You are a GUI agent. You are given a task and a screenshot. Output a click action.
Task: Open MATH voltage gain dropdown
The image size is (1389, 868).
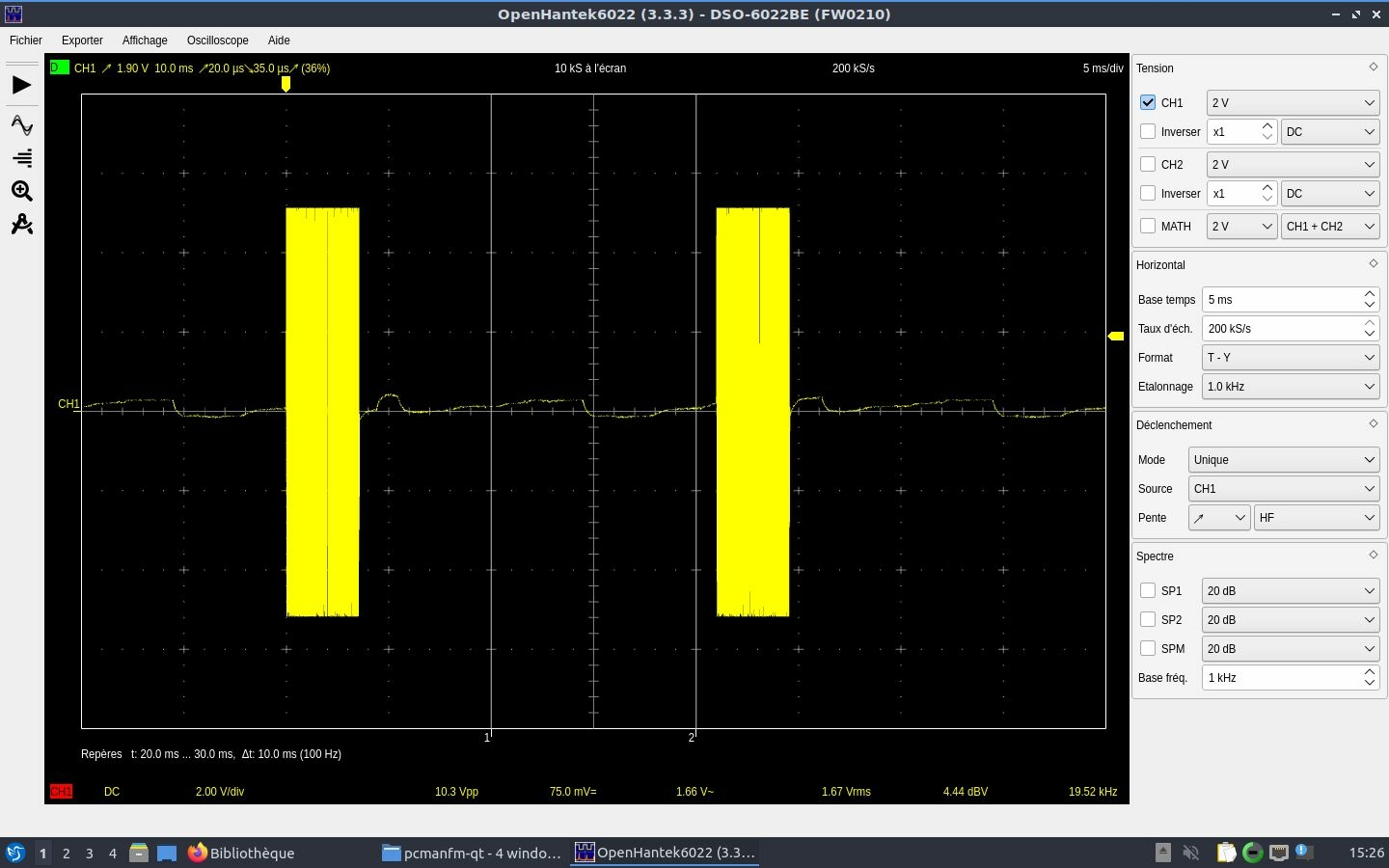[x=1241, y=226]
